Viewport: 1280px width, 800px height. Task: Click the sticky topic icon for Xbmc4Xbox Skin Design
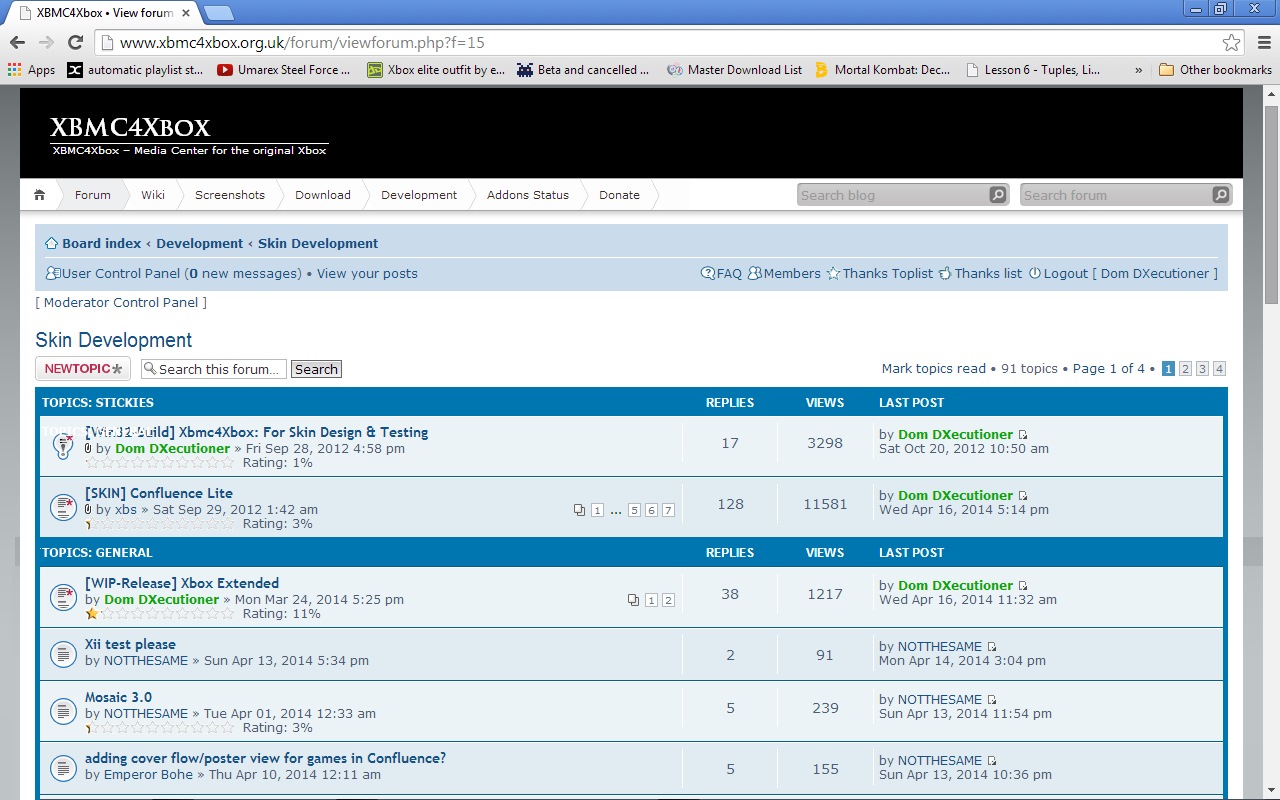[63, 446]
